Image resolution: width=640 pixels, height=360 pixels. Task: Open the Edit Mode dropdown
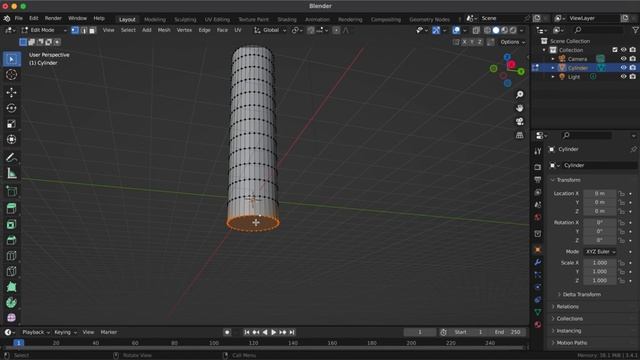[44, 30]
